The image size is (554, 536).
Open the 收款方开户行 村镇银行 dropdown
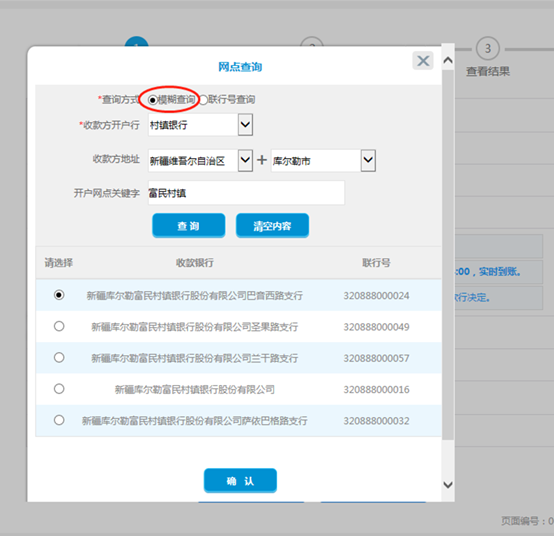(245, 124)
